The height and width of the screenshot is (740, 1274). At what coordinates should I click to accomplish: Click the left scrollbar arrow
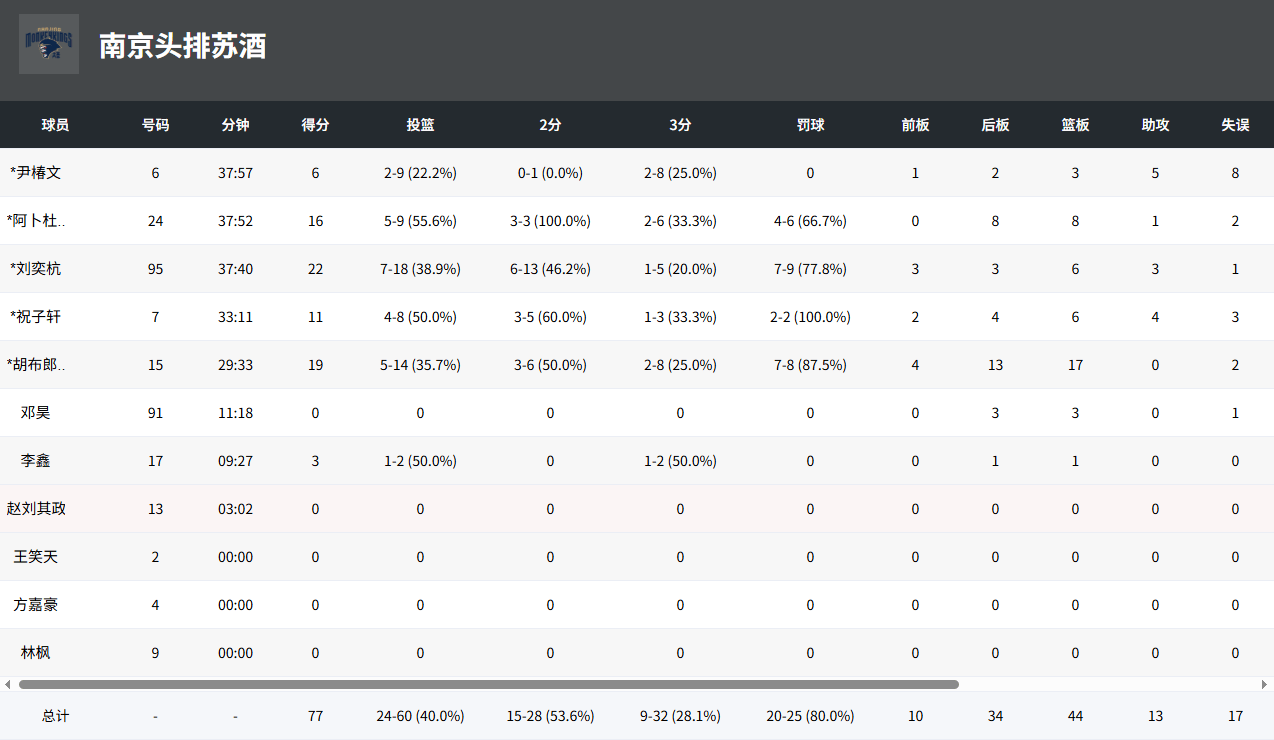pos(8,685)
